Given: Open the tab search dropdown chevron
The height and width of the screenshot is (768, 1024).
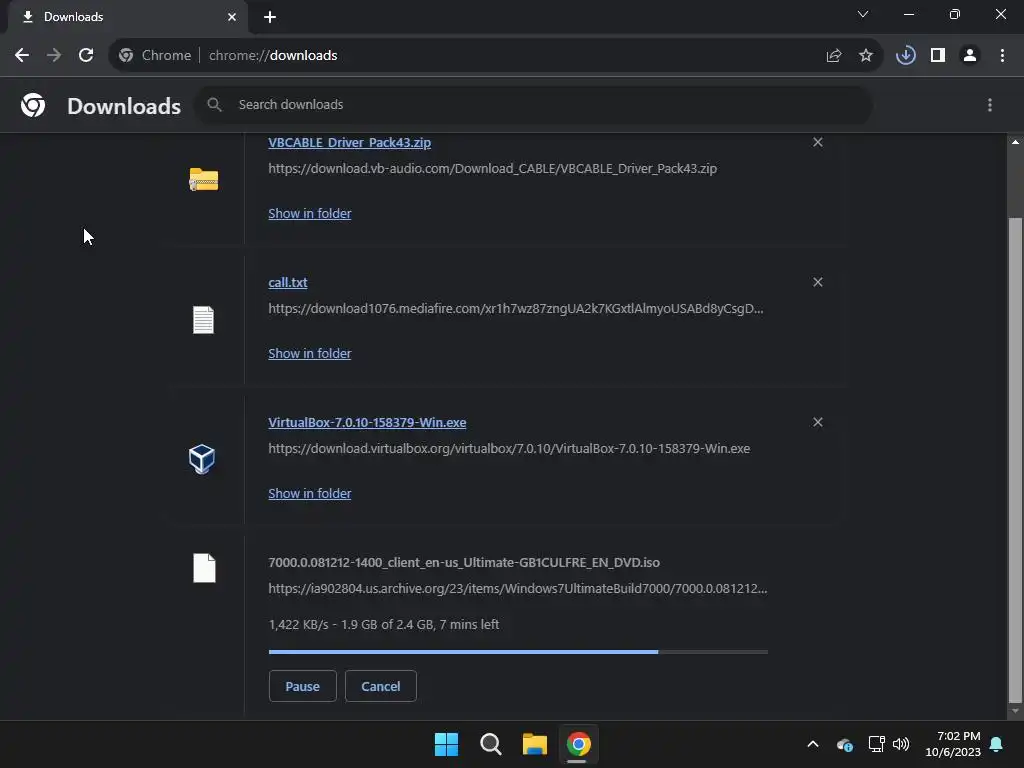Looking at the screenshot, I should click(862, 14).
